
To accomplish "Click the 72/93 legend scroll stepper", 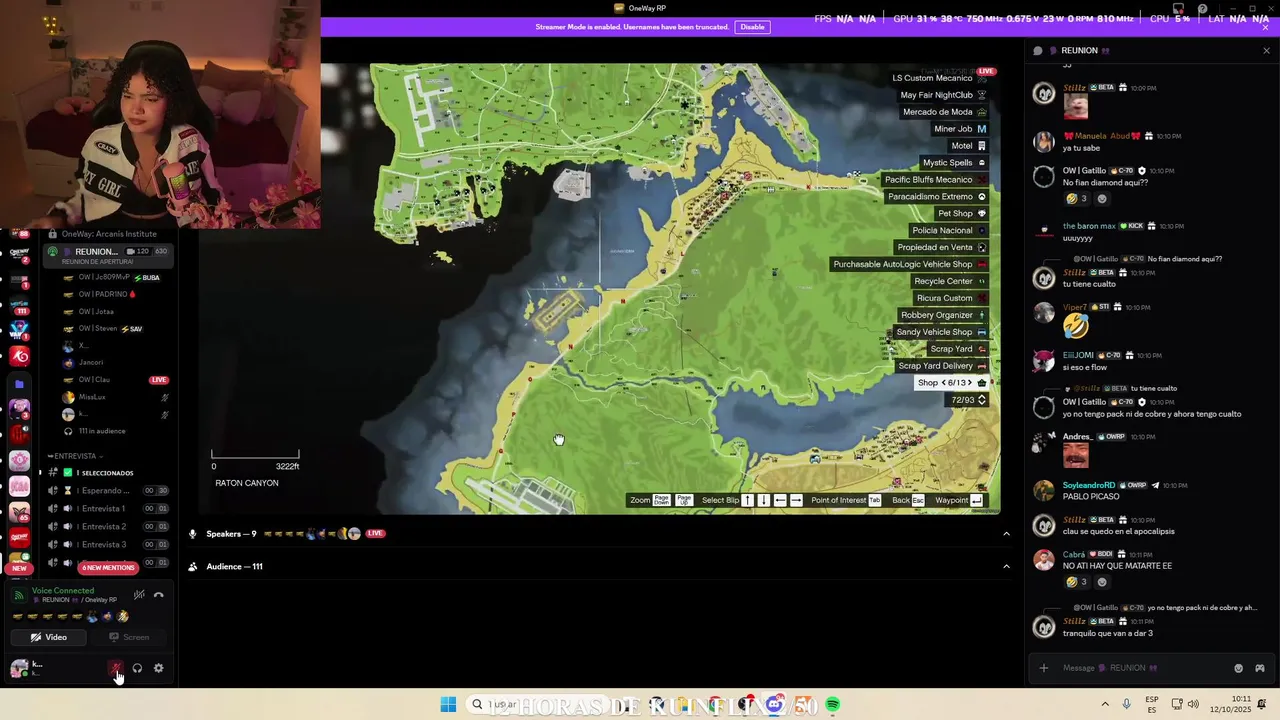I will tap(981, 400).
